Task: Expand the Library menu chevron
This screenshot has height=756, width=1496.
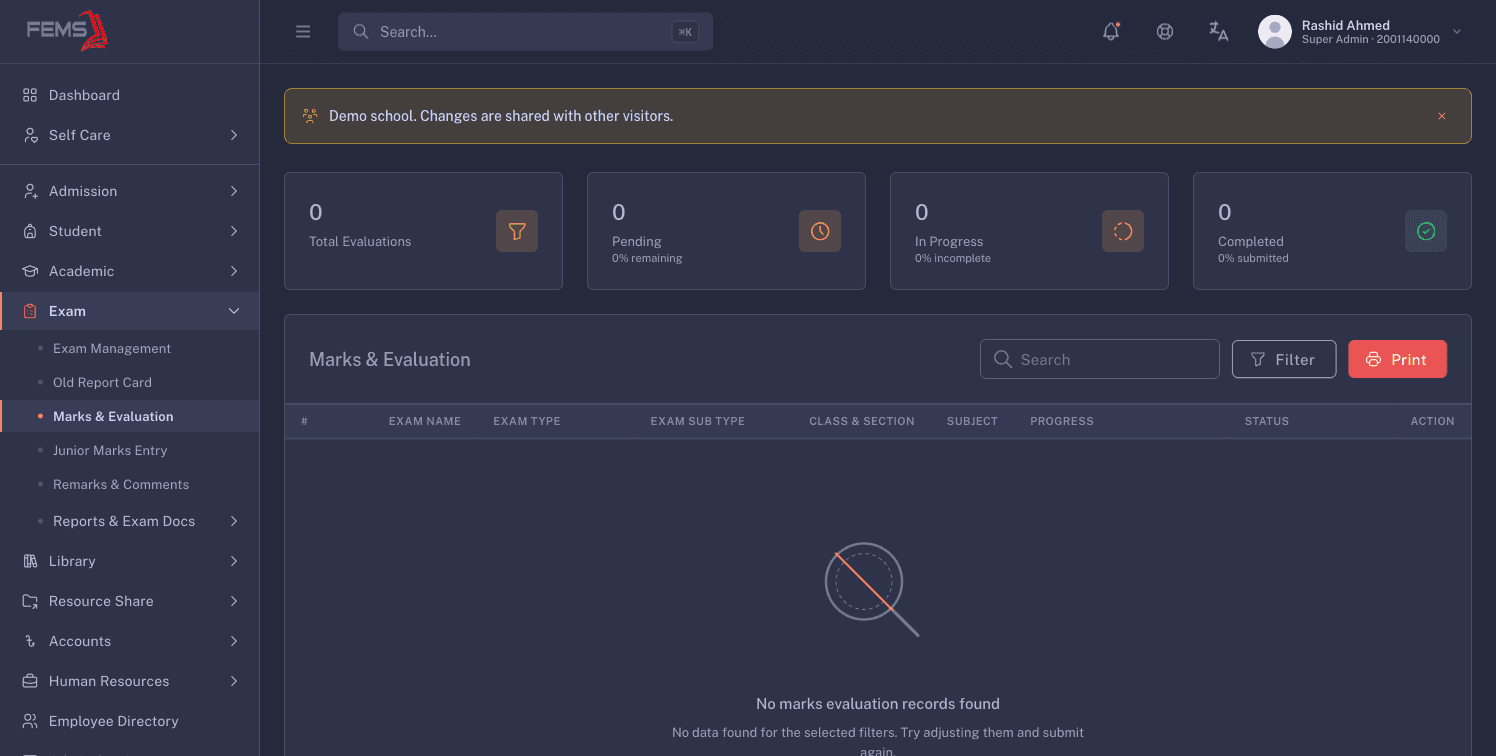Action: pyautogui.click(x=234, y=561)
